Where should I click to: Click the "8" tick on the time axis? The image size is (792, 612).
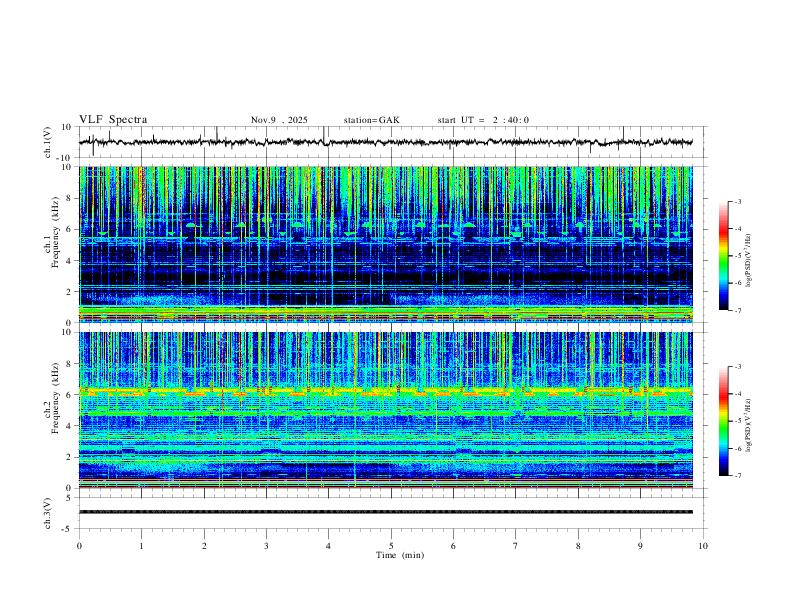pyautogui.click(x=578, y=546)
